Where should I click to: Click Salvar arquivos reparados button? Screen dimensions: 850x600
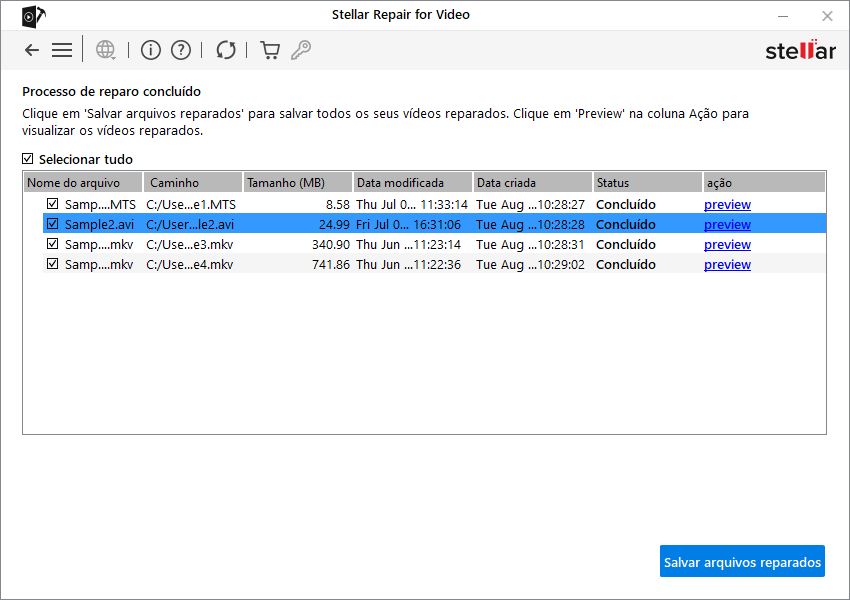pyautogui.click(x=742, y=562)
